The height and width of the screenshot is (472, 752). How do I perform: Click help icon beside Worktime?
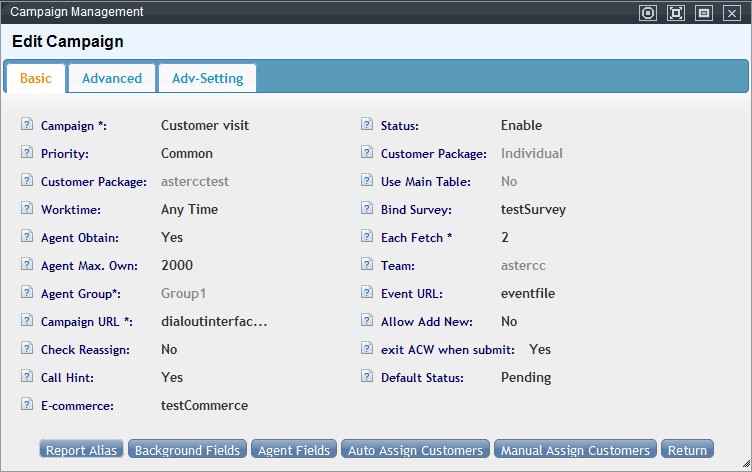[26, 210]
